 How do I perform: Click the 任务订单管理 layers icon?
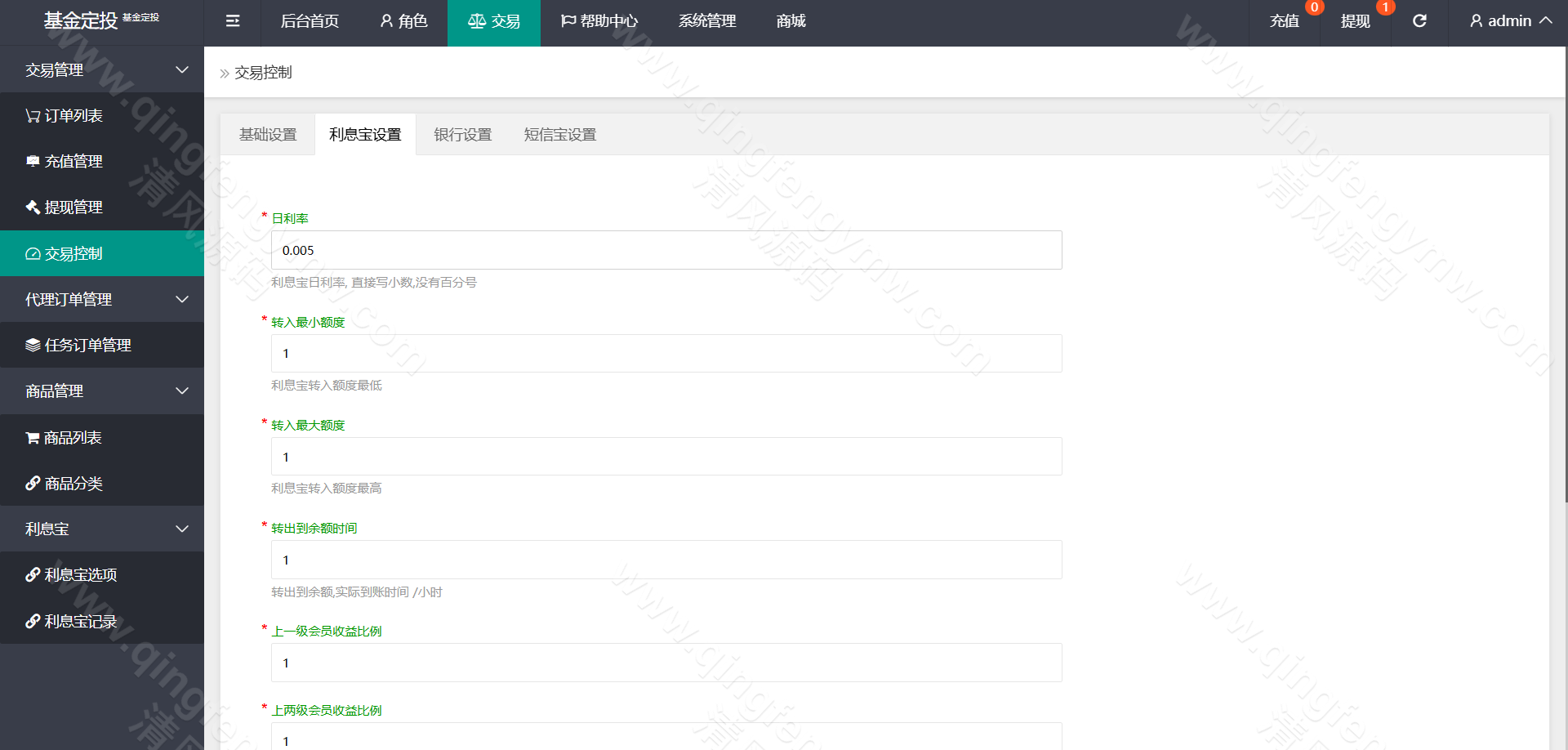(31, 345)
